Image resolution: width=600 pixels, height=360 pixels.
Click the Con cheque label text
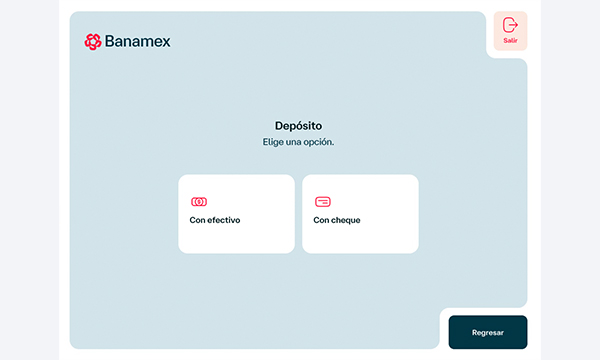[337, 220]
